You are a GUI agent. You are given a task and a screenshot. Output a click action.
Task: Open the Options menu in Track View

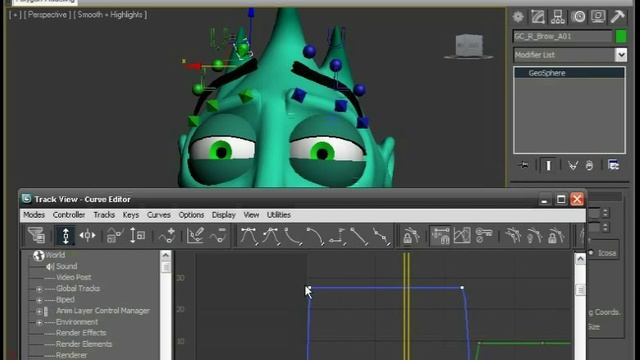[191, 215]
